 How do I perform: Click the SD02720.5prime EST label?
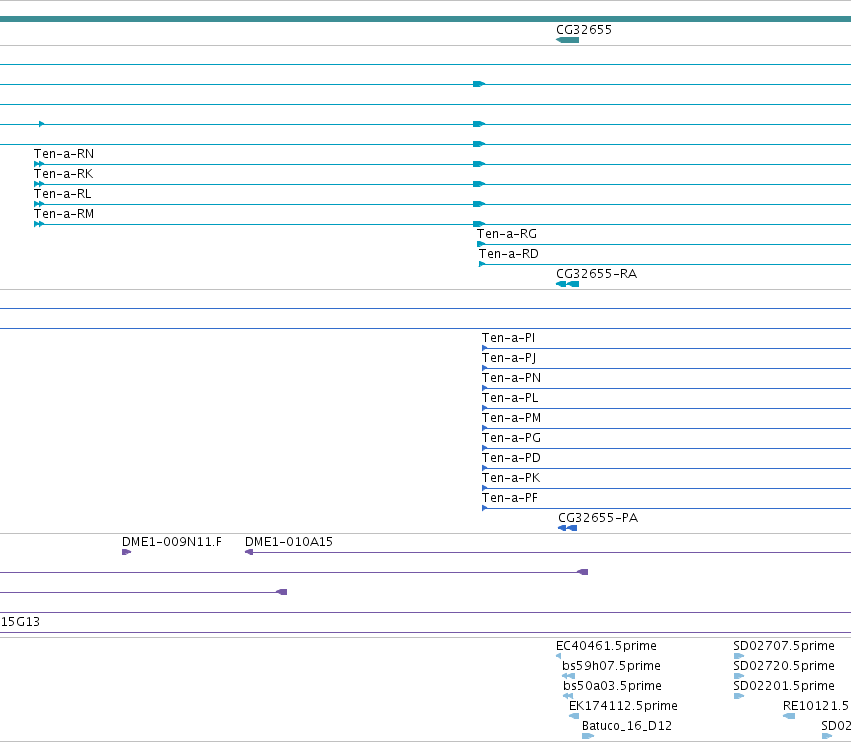[784, 667]
